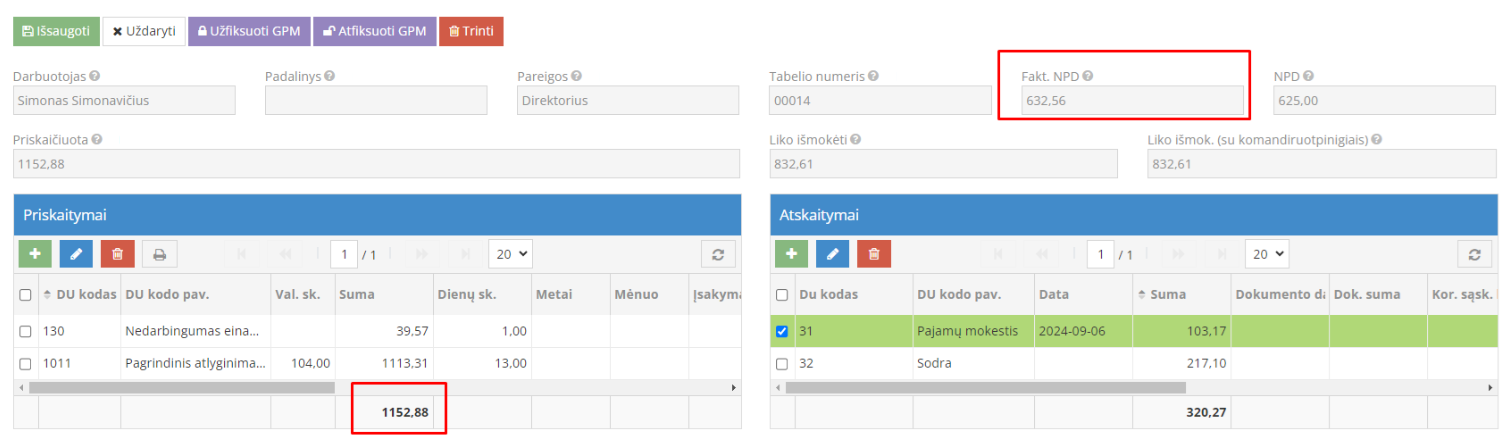Click the Atfiksuoti GPM button
Image resolution: width=1510 pixels, height=445 pixels.
(374, 31)
